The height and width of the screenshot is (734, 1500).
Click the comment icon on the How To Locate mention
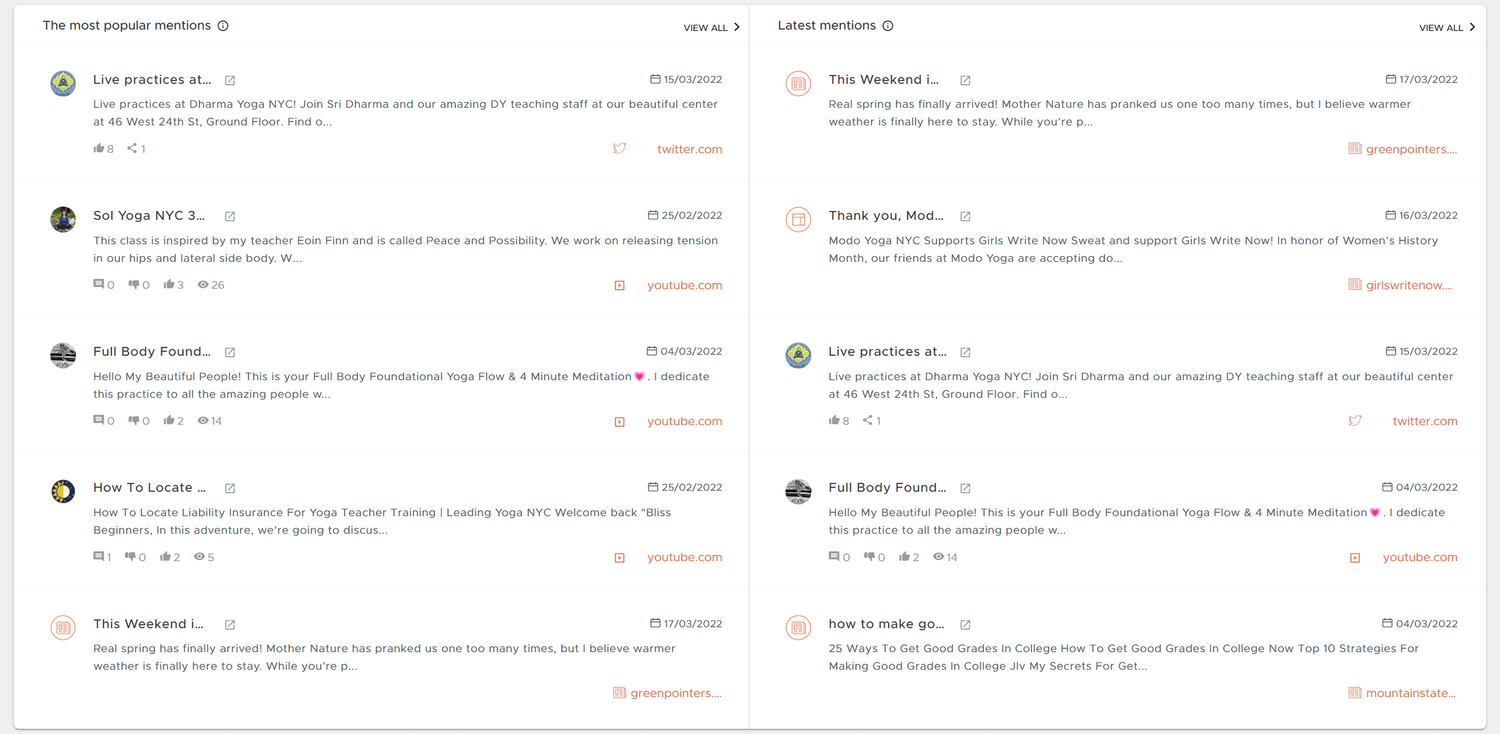(x=98, y=556)
